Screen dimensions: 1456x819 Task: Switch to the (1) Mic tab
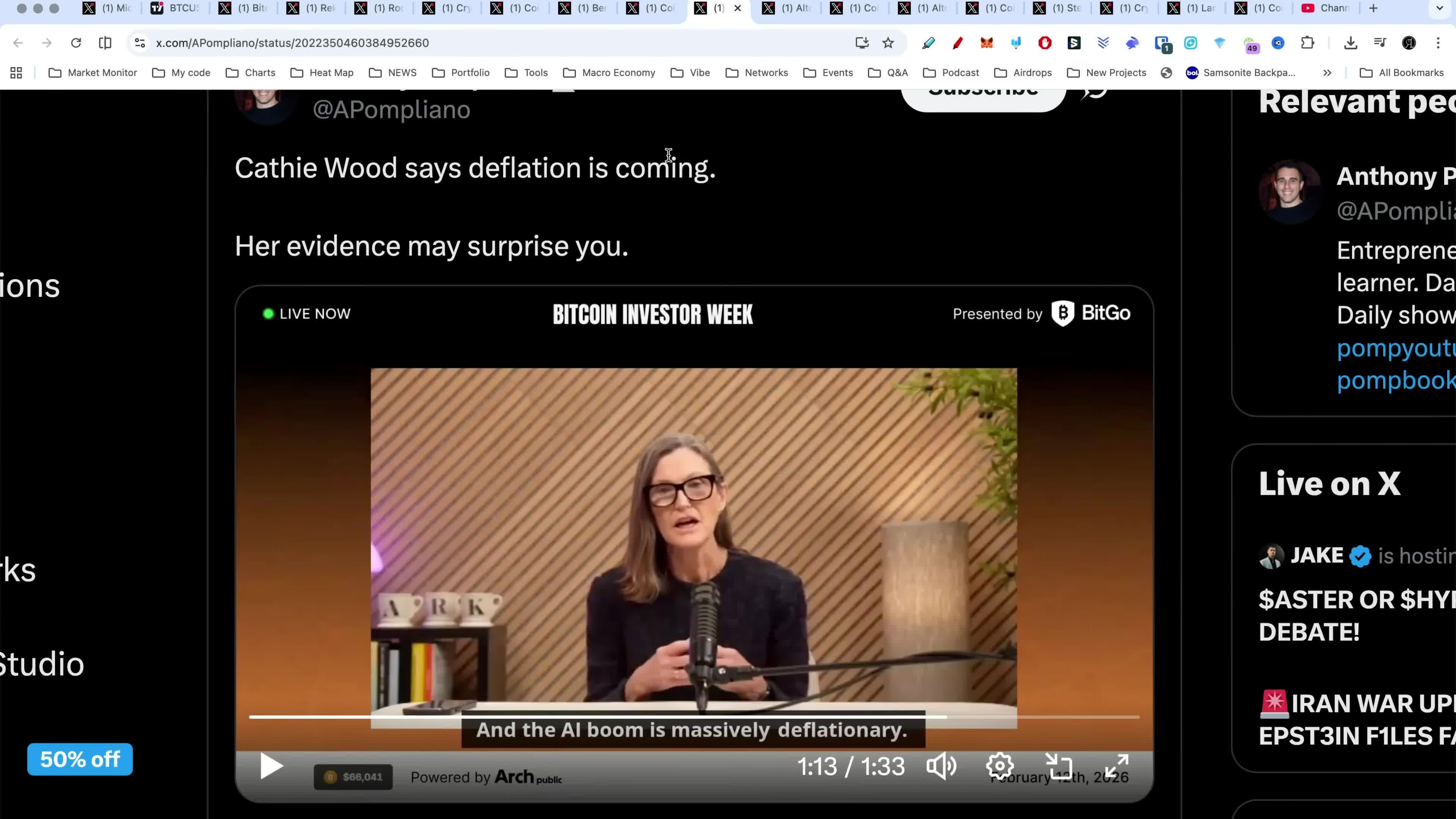(107, 8)
